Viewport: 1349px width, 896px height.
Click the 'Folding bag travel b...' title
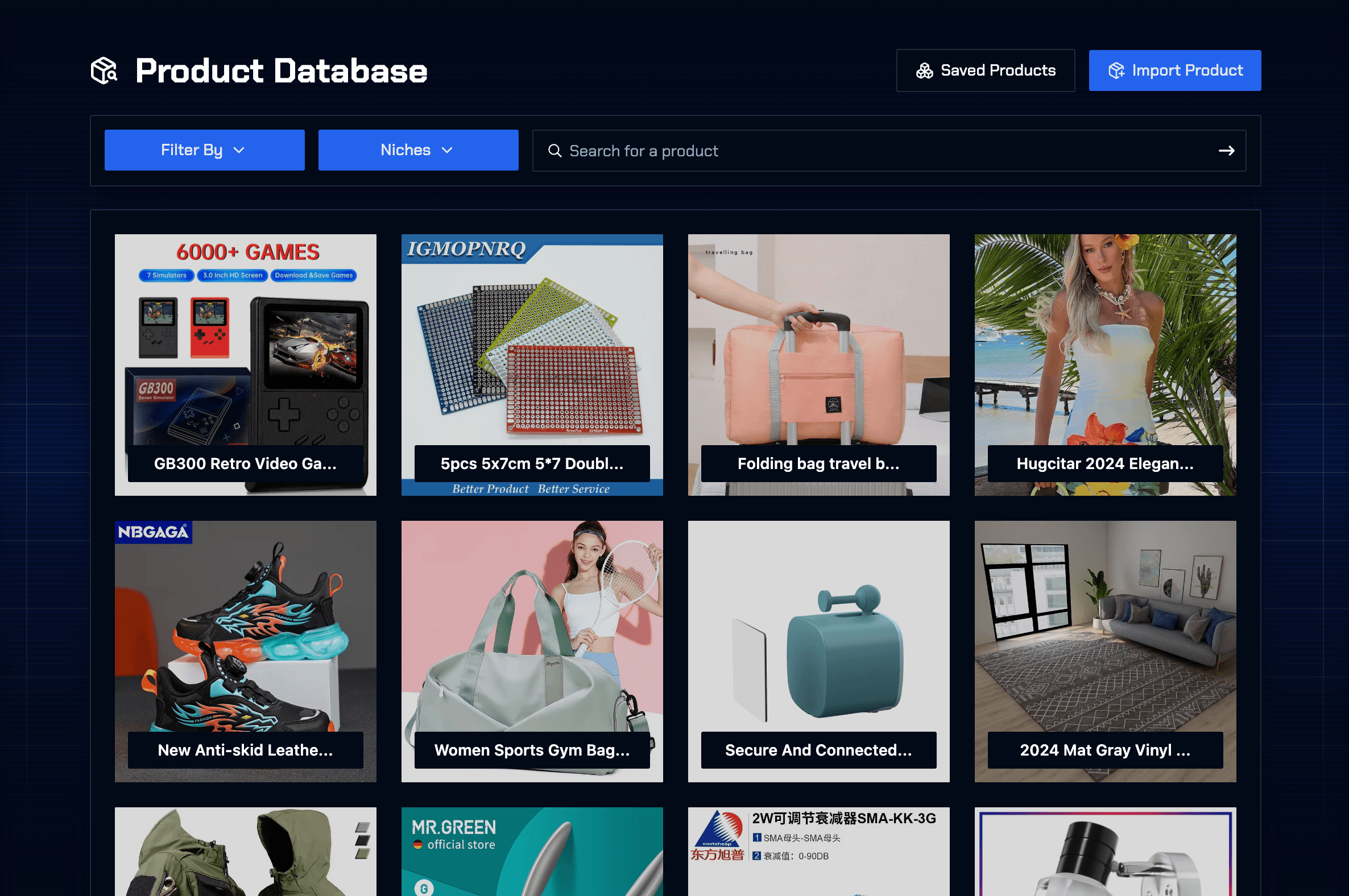[x=818, y=463]
